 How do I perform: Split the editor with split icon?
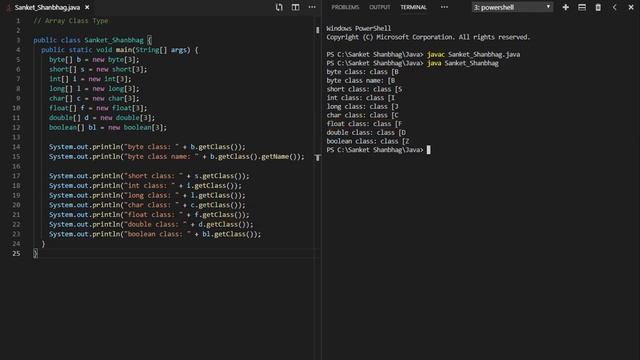point(296,7)
